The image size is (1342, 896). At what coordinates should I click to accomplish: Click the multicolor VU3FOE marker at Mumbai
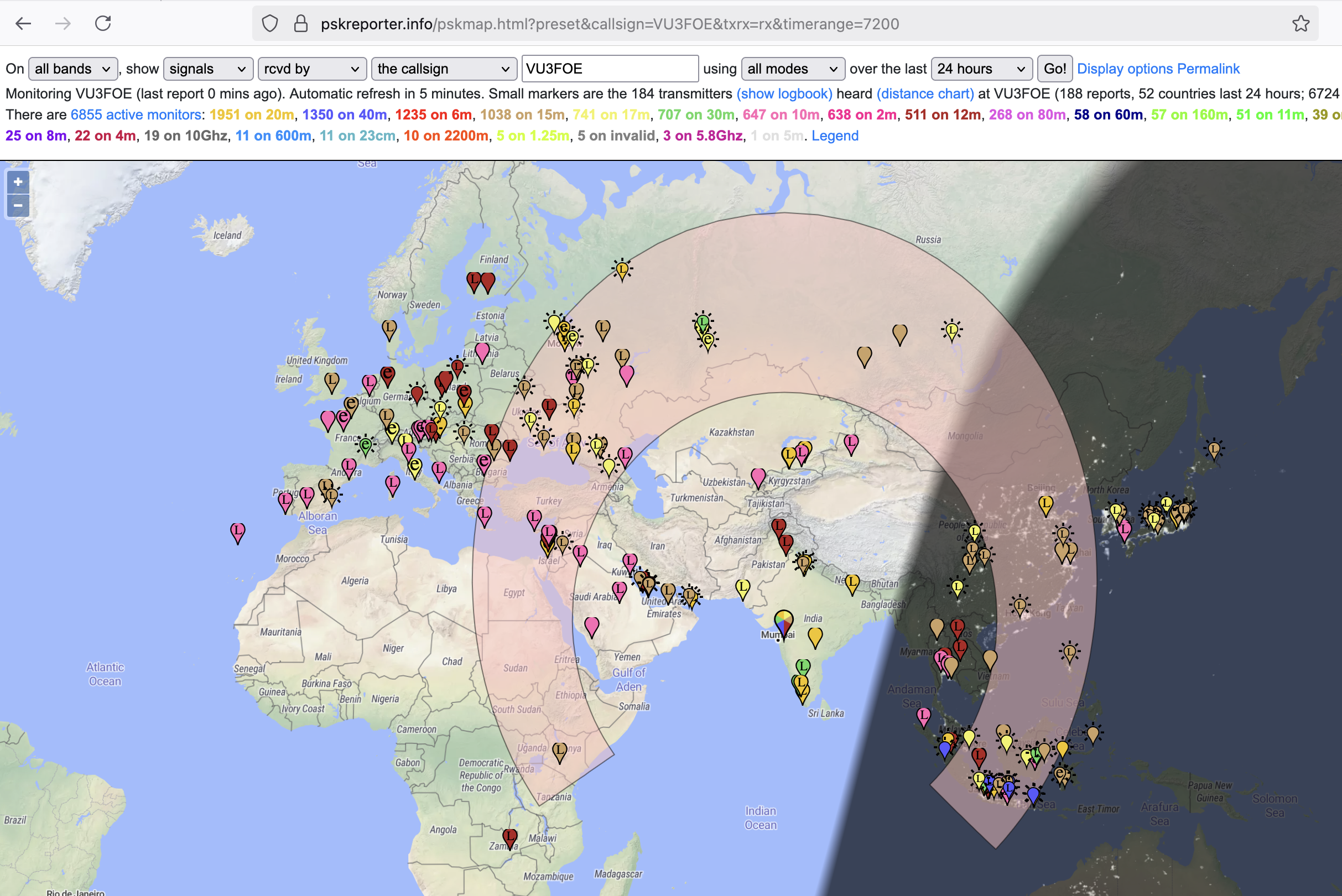[784, 624]
